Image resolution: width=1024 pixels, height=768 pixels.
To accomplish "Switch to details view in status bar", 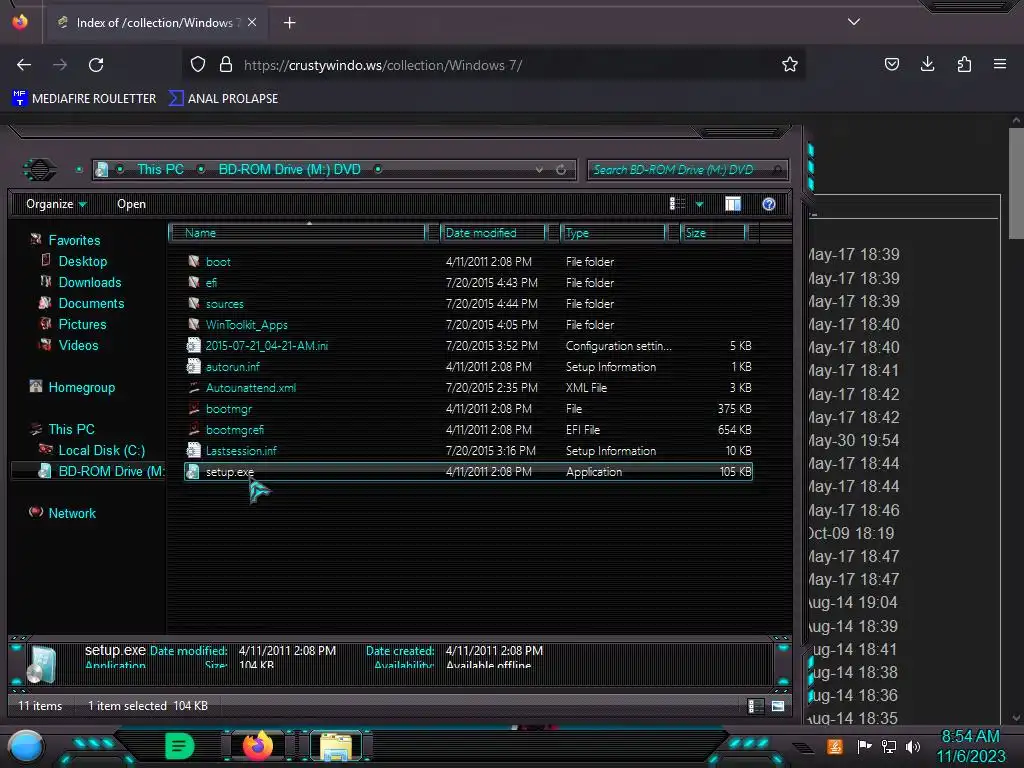I will coord(756,706).
